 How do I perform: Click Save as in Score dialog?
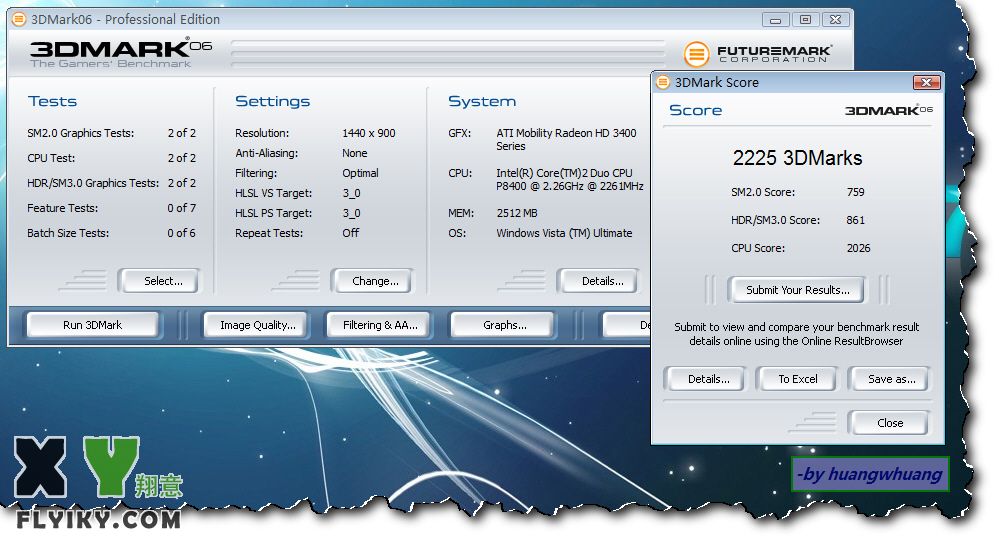[889, 379]
